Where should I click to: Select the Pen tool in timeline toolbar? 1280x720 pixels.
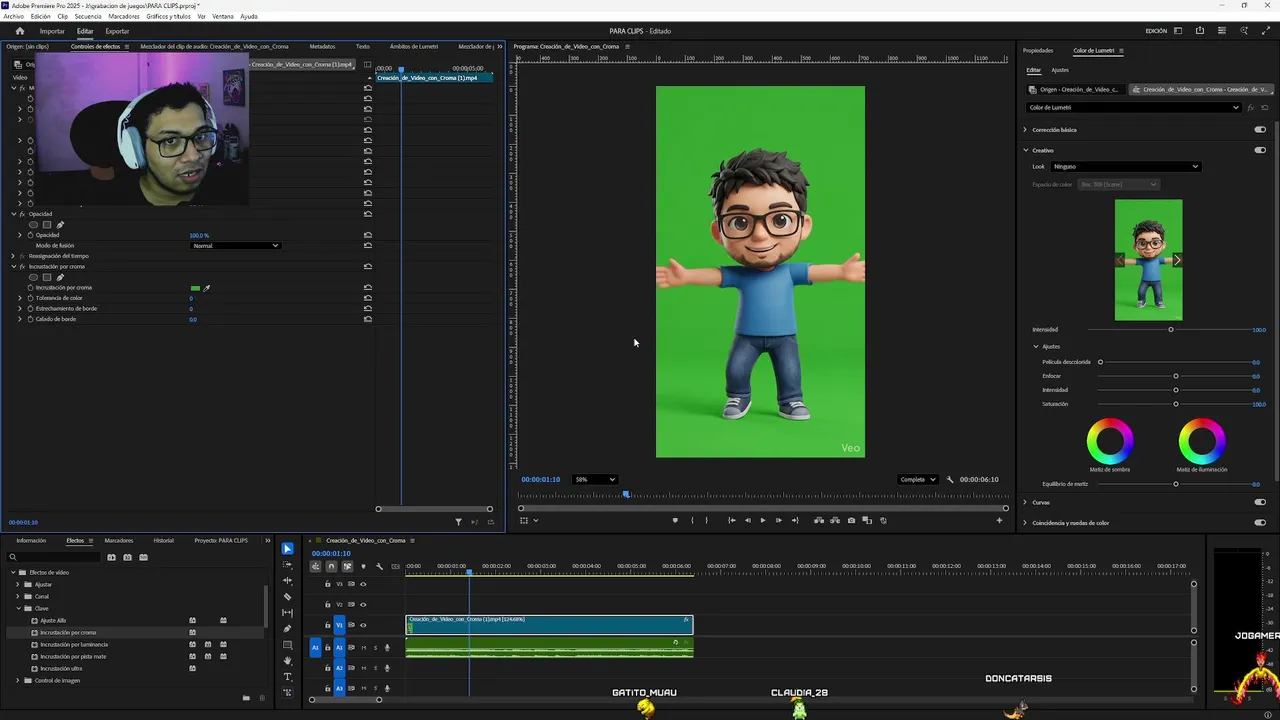tap(288, 629)
